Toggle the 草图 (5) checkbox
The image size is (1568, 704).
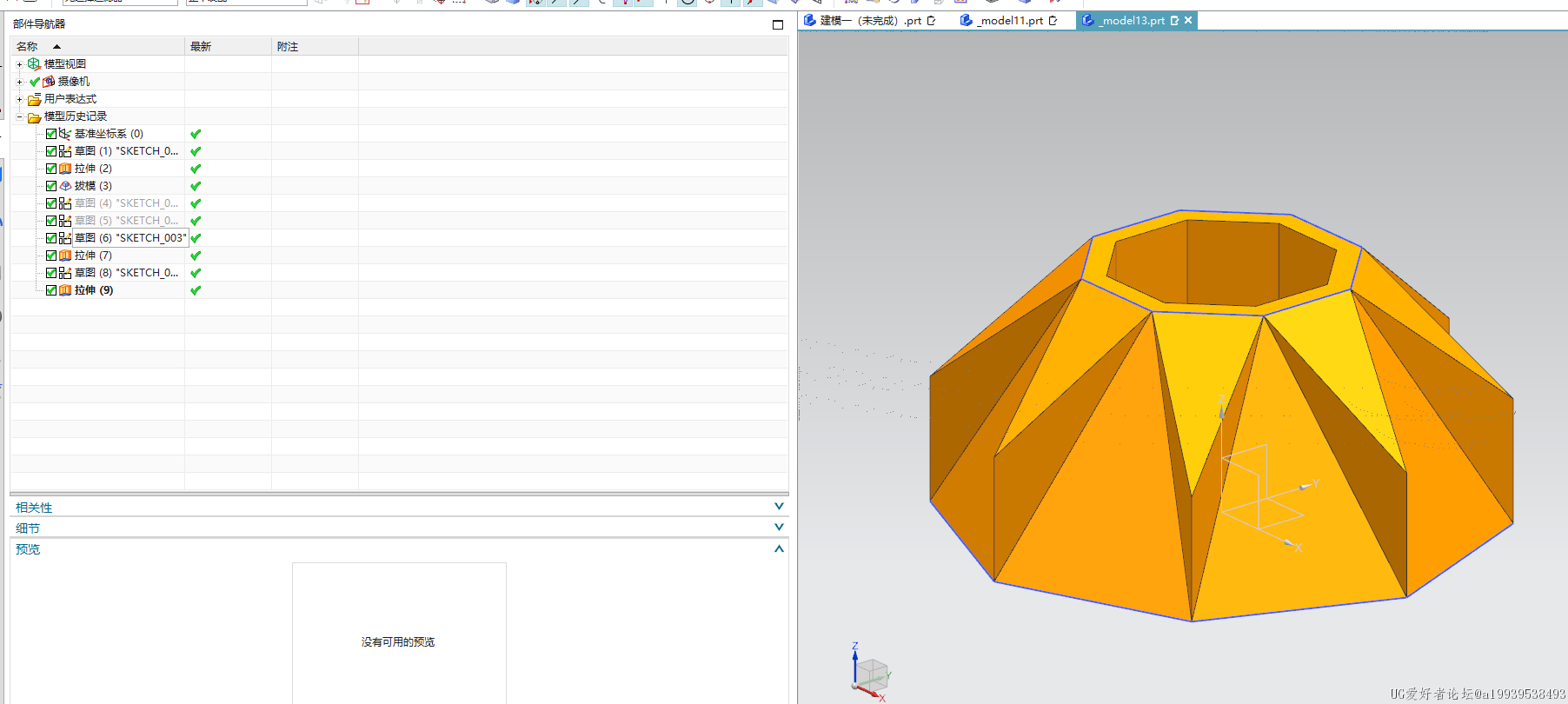coord(51,221)
